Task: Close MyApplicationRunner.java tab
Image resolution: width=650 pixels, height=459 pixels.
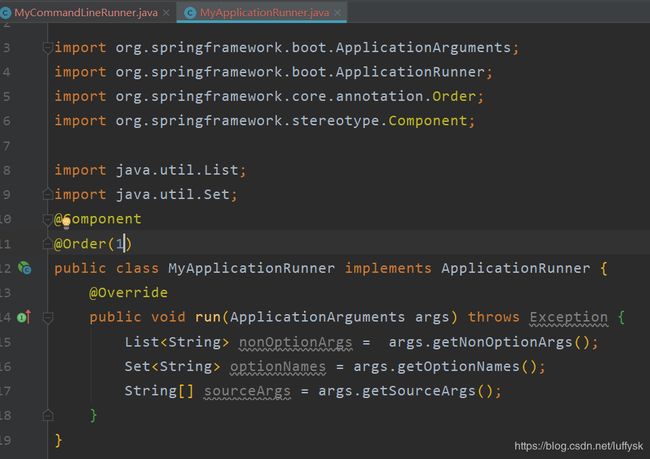Action: click(x=338, y=13)
